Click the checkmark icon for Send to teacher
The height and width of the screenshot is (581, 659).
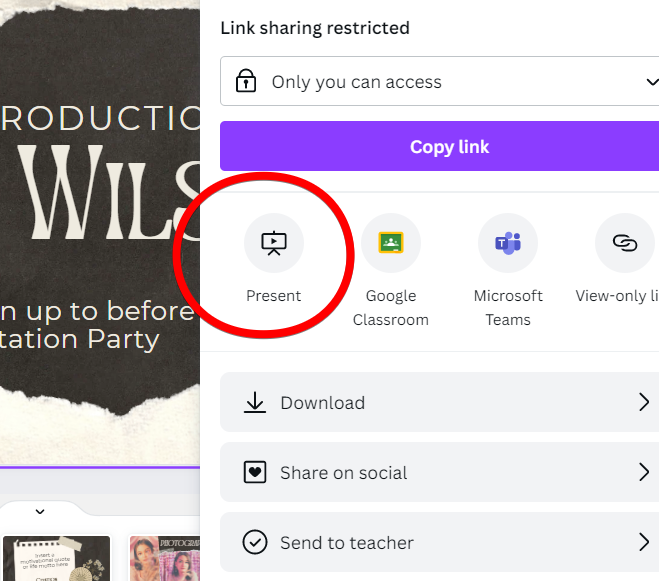click(x=255, y=543)
